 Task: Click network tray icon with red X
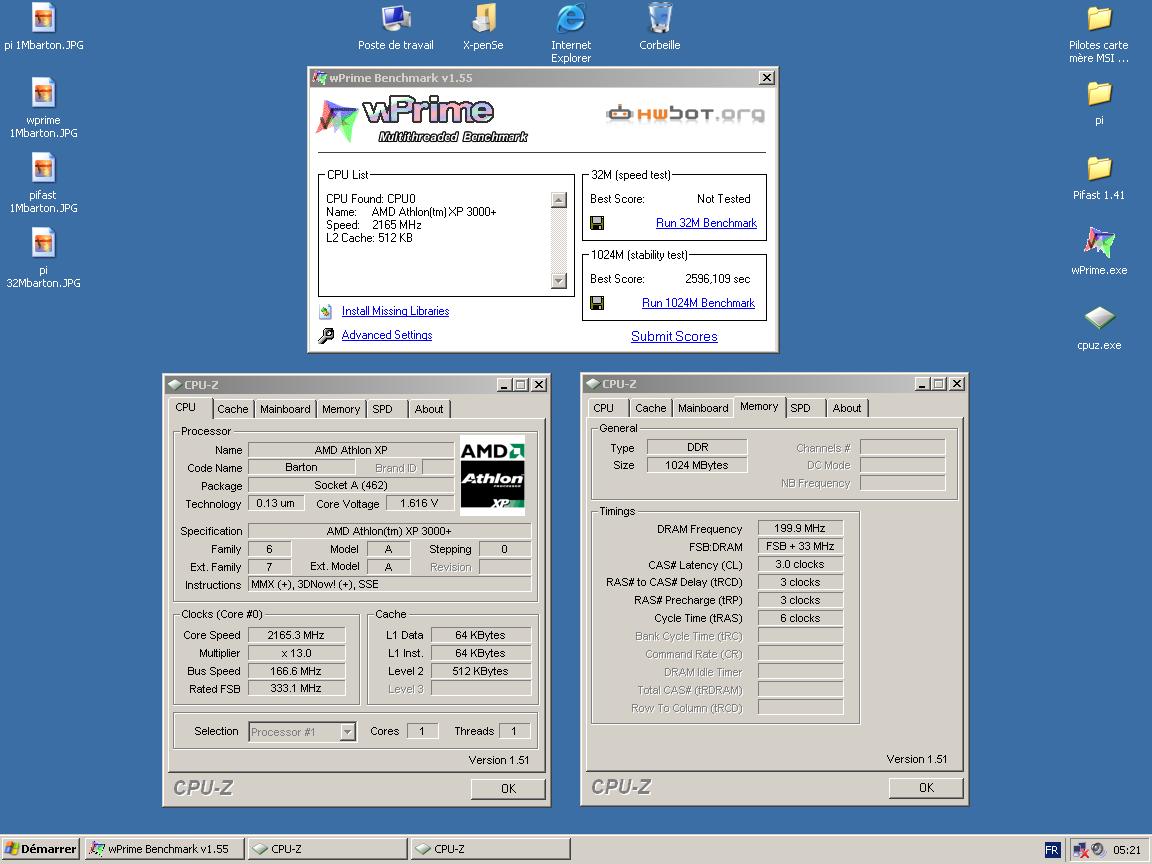pos(1081,850)
